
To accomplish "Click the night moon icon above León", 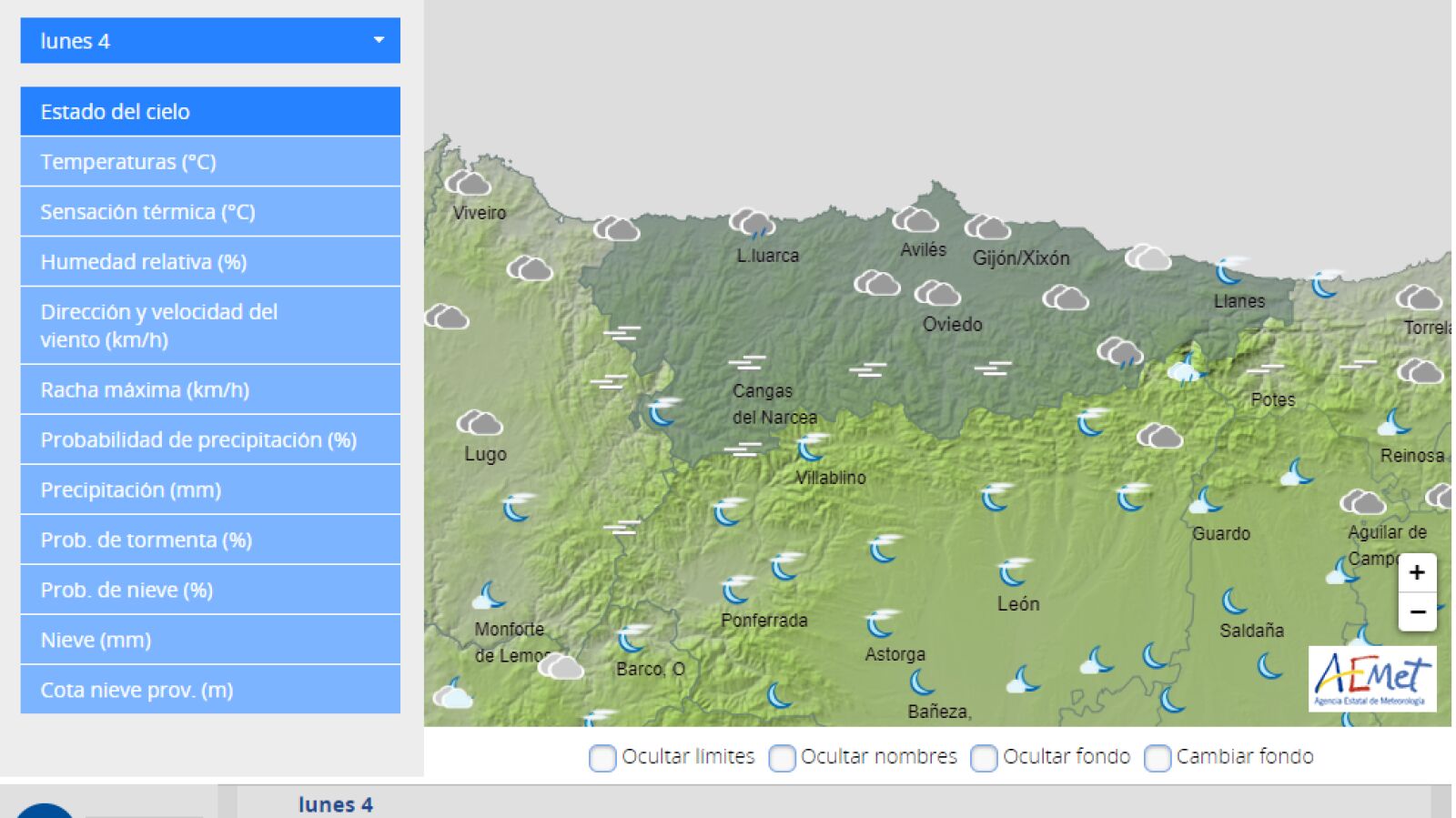I will [x=1014, y=571].
